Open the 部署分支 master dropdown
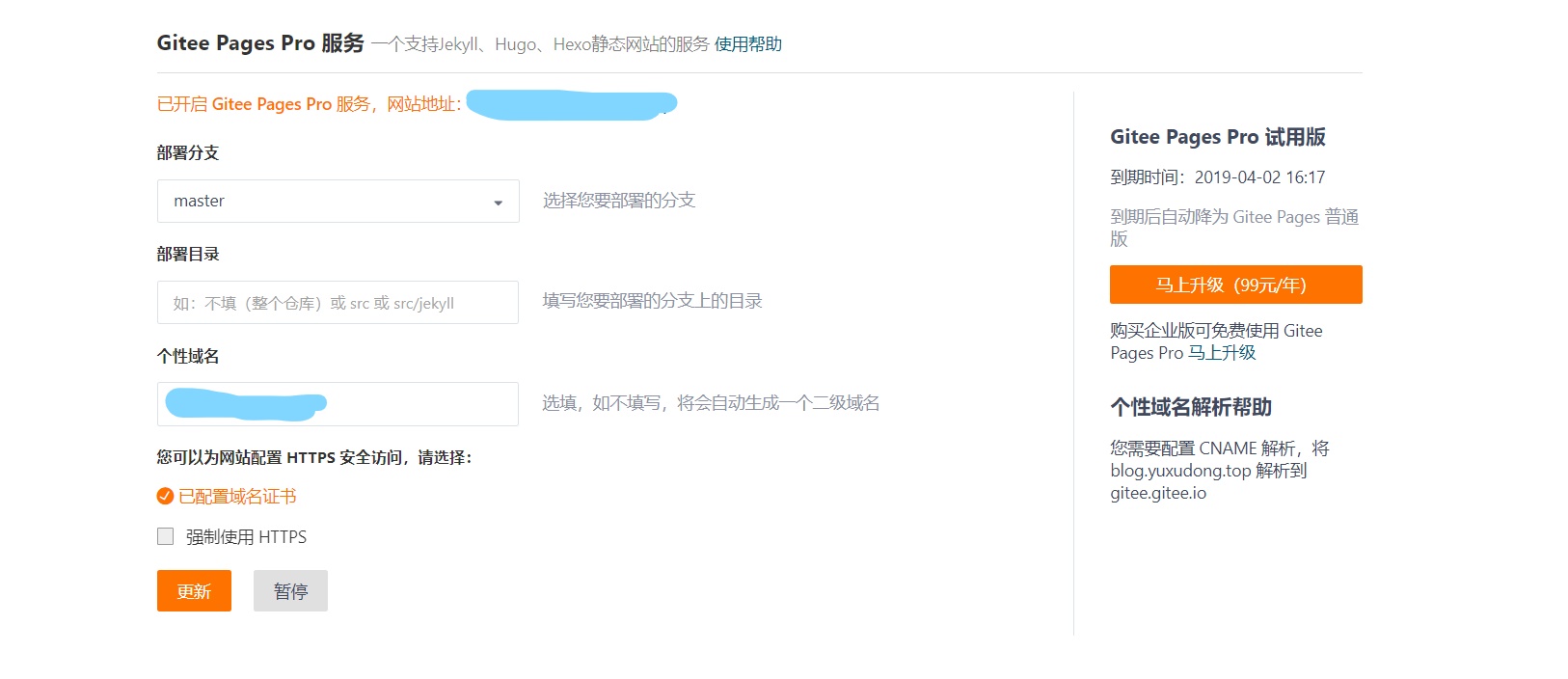Screen dimensions: 1568x679 tap(338, 201)
